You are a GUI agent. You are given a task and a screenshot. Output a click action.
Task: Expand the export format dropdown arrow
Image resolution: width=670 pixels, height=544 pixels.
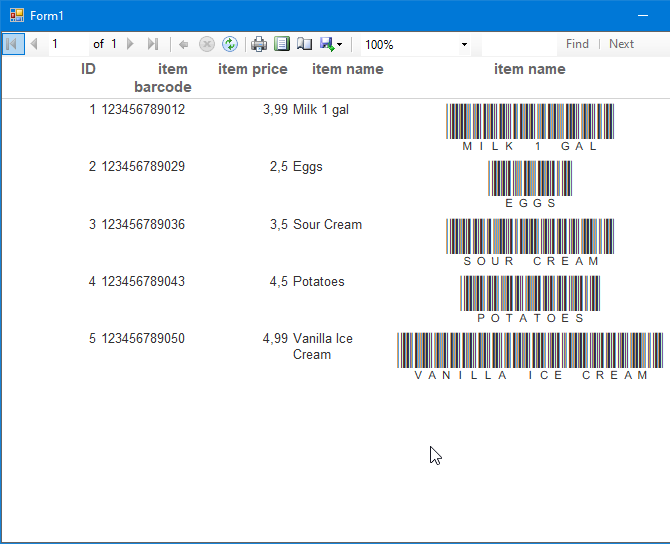point(340,44)
